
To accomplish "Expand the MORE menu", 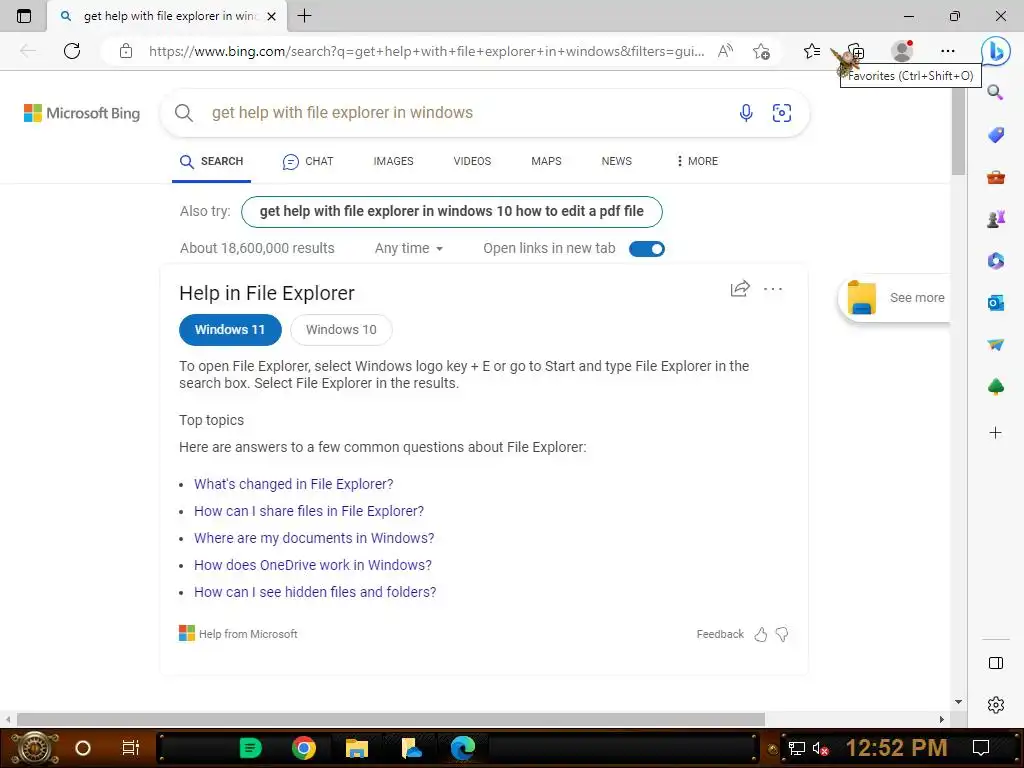I will click(697, 161).
